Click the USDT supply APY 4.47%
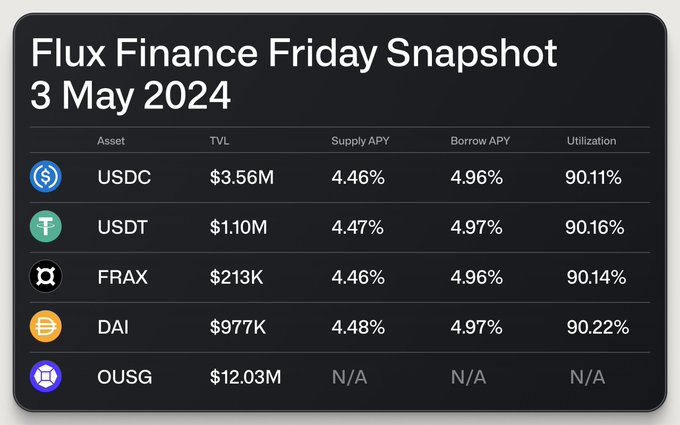Viewport: 680px width, 425px height. point(357,228)
